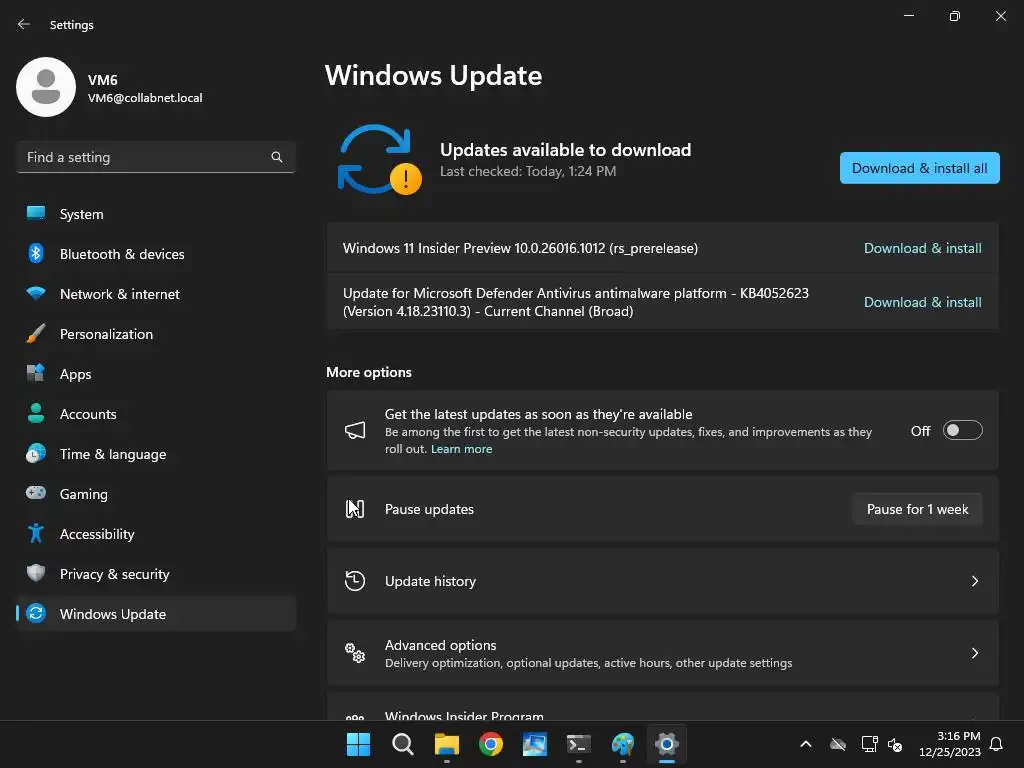Toggle Get the latest updates switch
1024x768 pixels.
pyautogui.click(x=963, y=430)
